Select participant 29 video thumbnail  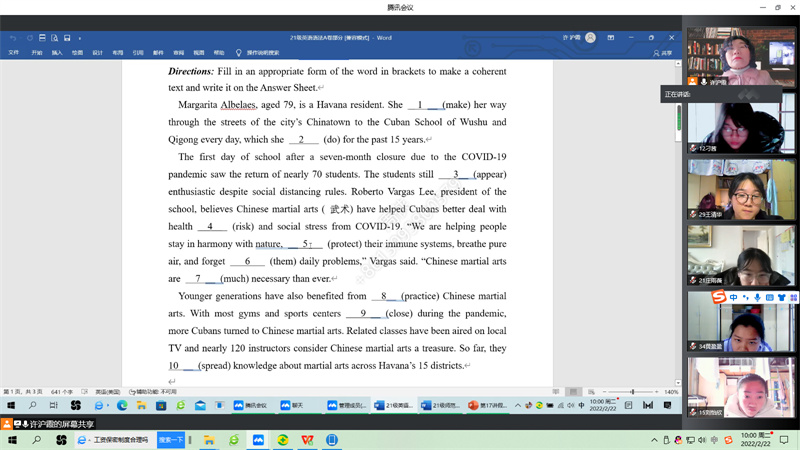pos(741,189)
